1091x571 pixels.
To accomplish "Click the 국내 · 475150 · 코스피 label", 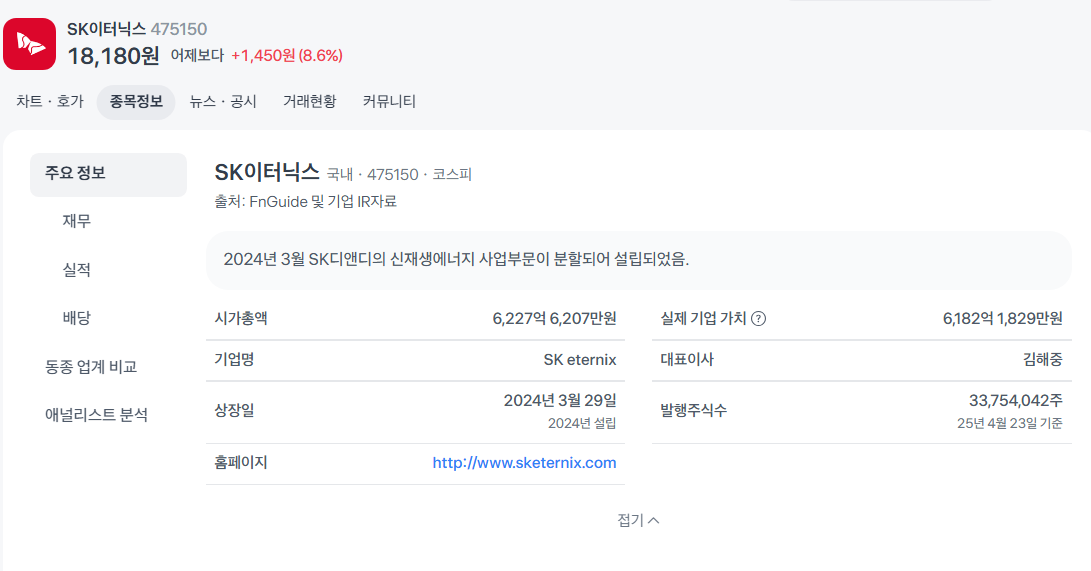I will pyautogui.click(x=399, y=175).
